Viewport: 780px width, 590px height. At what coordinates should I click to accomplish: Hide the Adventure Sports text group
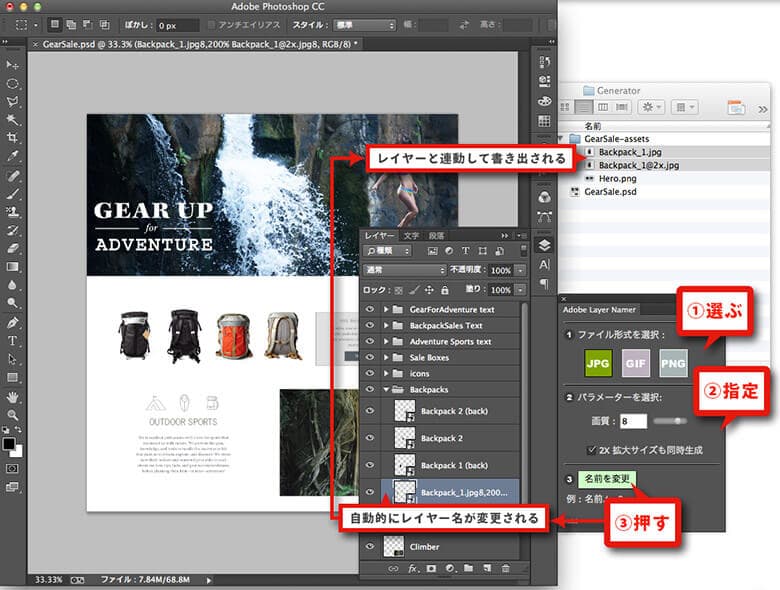370,341
